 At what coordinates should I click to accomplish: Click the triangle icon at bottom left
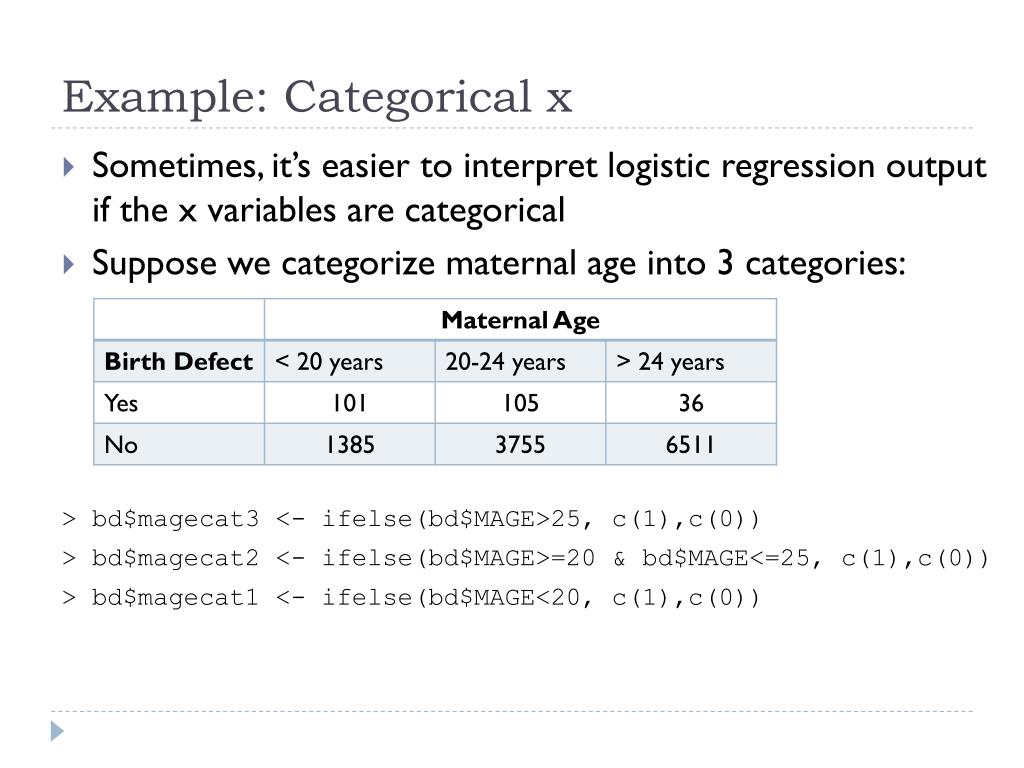(57, 731)
